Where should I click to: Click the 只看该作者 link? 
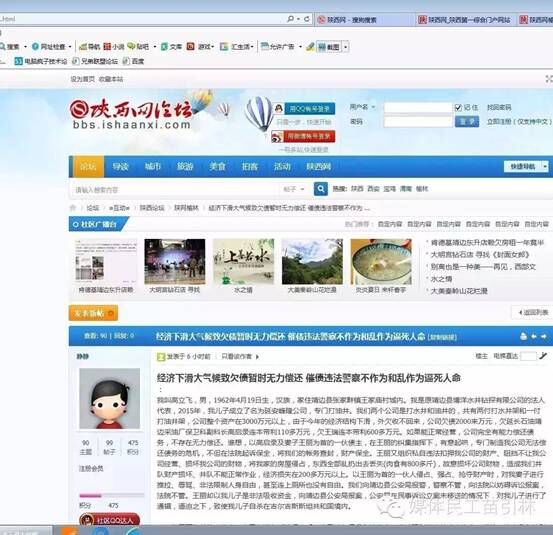point(240,357)
